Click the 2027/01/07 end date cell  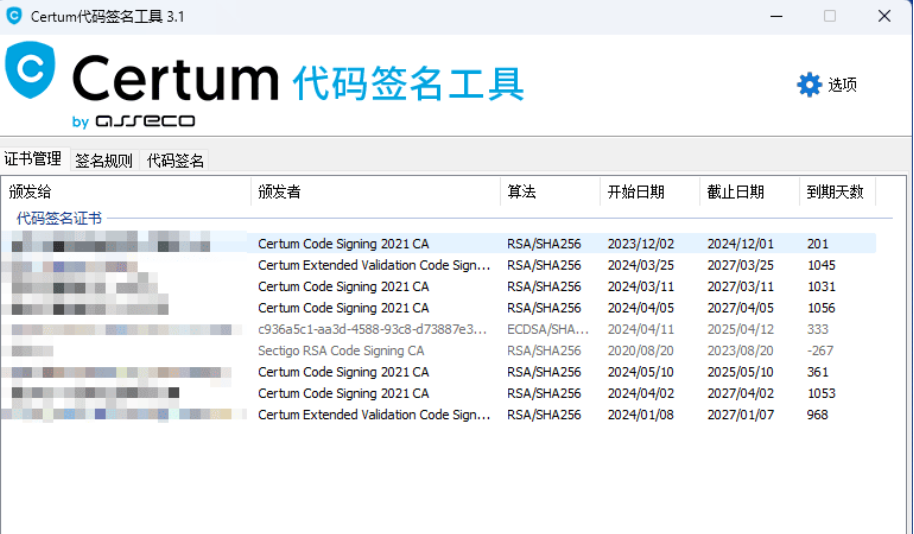[740, 414]
